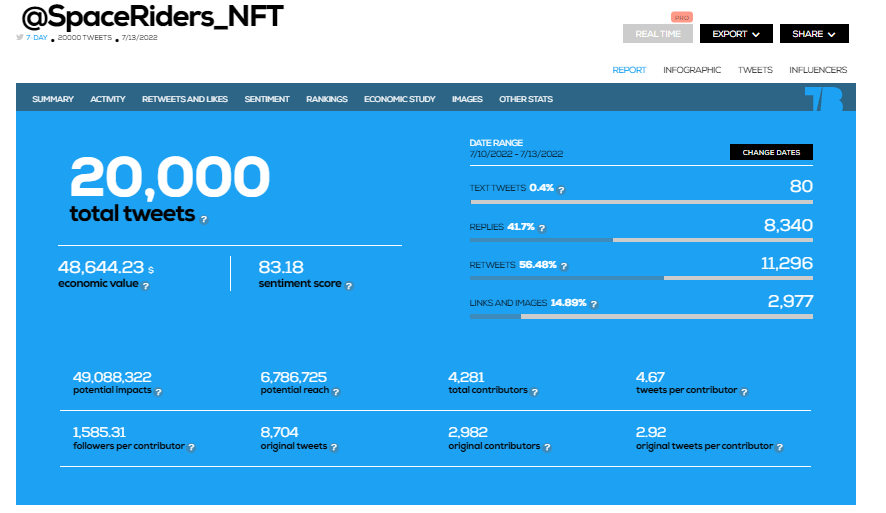Click the text tweets count 80
This screenshot has width=886, height=513.
[801, 186]
